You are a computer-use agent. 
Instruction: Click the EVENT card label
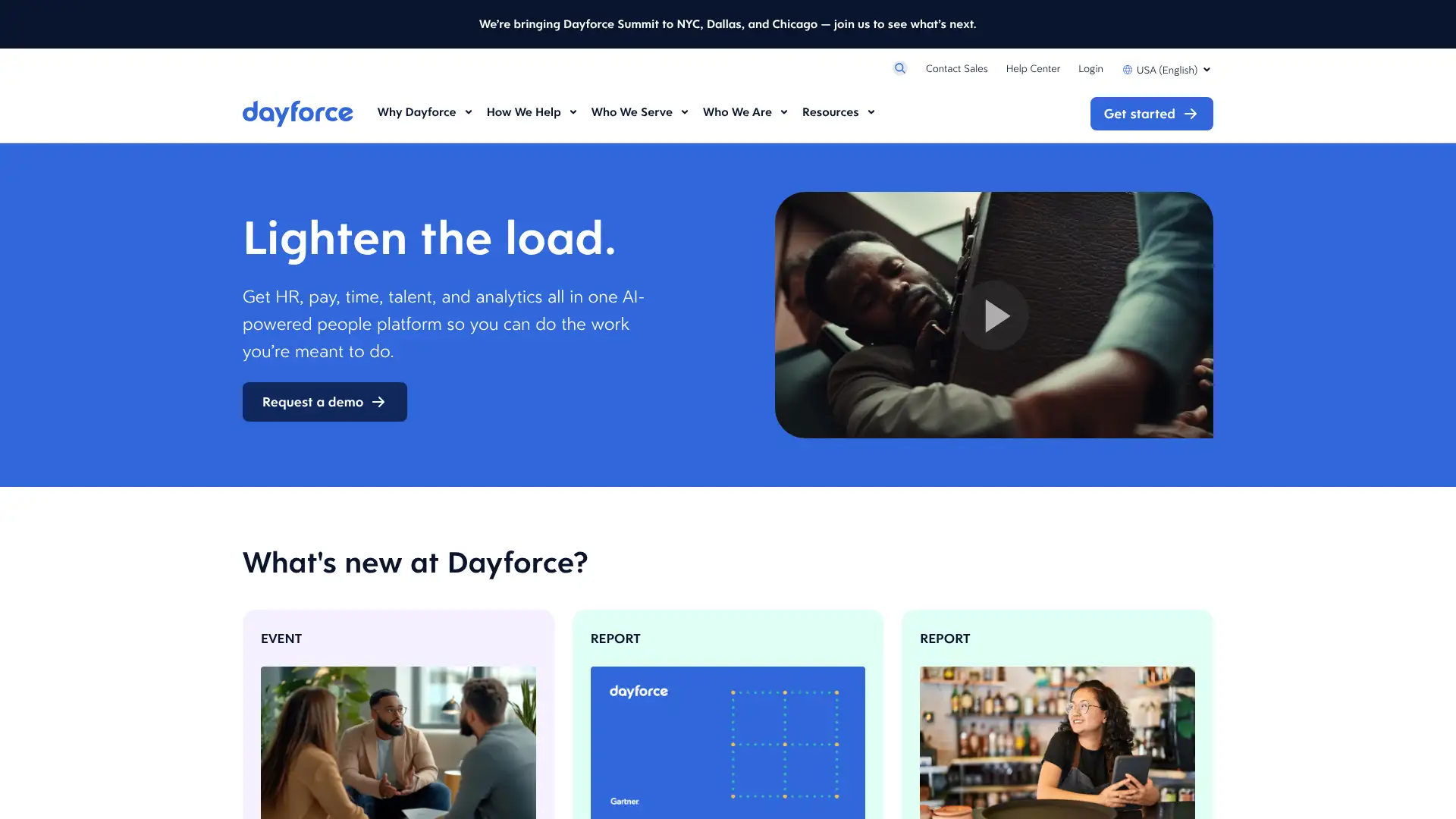[281, 639]
